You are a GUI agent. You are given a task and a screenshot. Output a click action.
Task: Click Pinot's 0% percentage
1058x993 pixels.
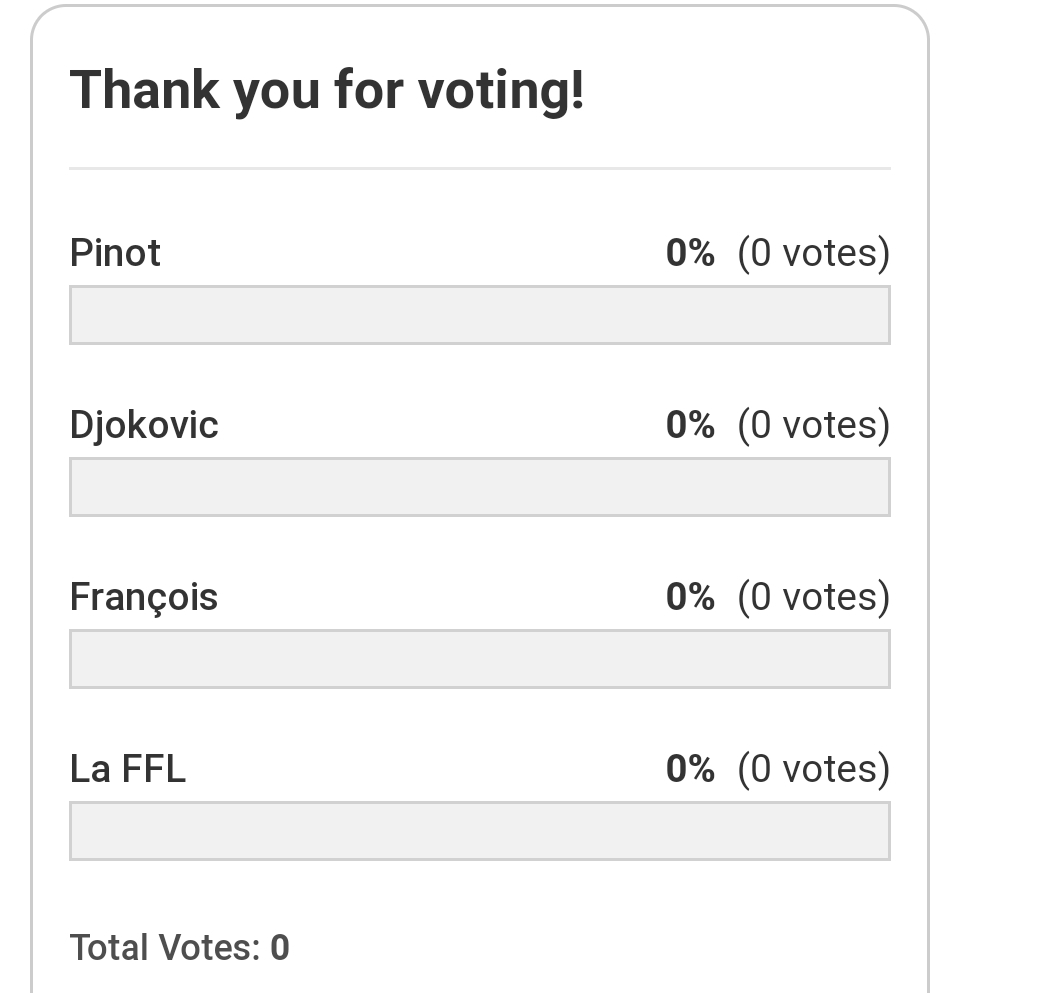pyautogui.click(x=690, y=253)
